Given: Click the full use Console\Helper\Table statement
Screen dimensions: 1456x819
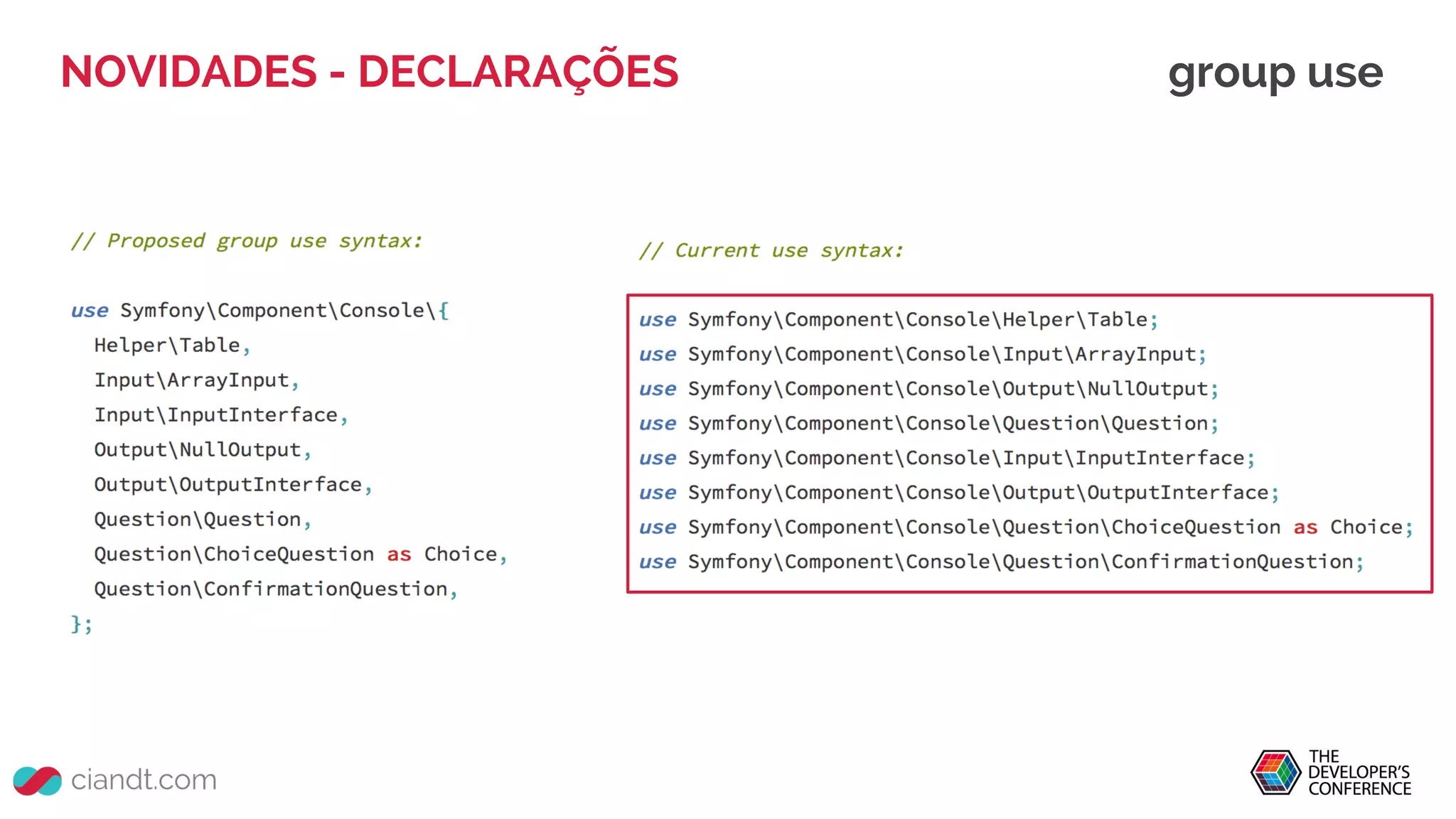Looking at the screenshot, I should 899,320.
